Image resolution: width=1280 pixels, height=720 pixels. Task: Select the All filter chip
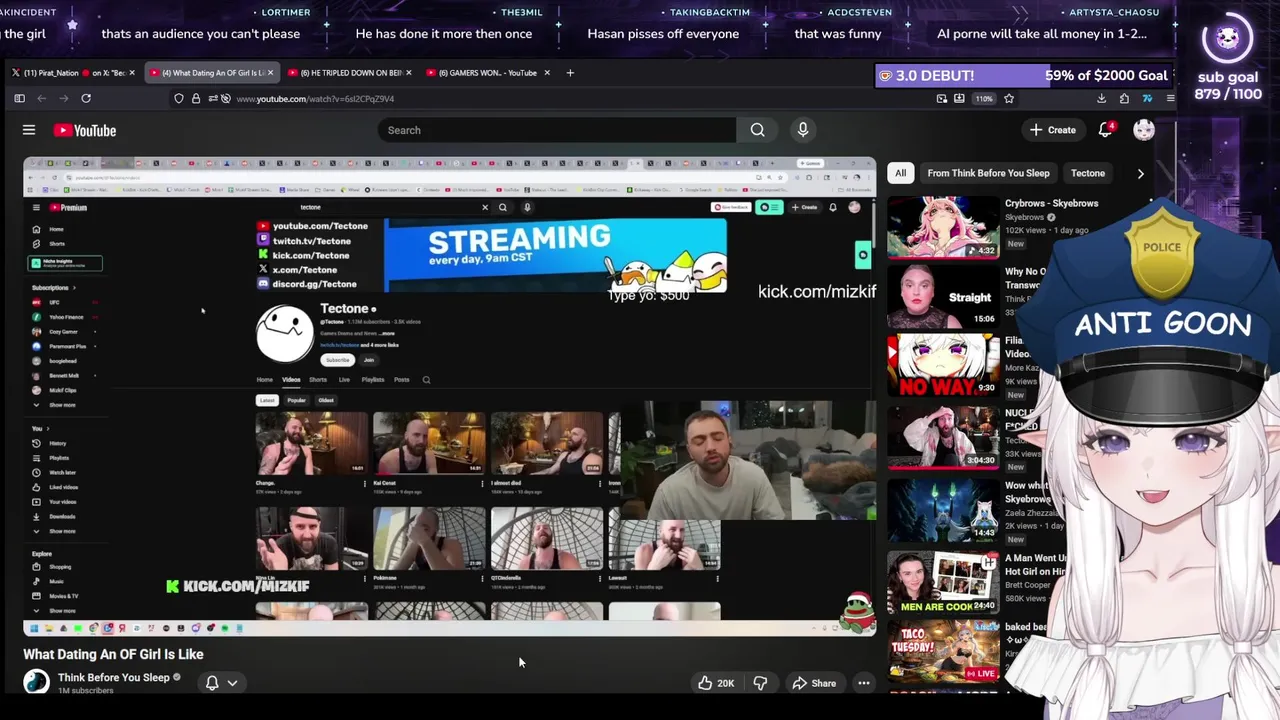(x=900, y=173)
